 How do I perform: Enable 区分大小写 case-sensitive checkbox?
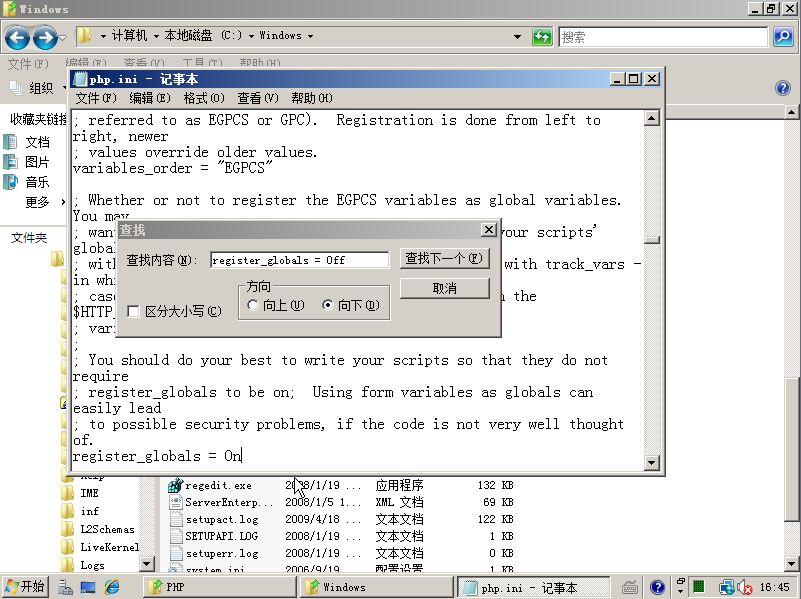click(133, 311)
